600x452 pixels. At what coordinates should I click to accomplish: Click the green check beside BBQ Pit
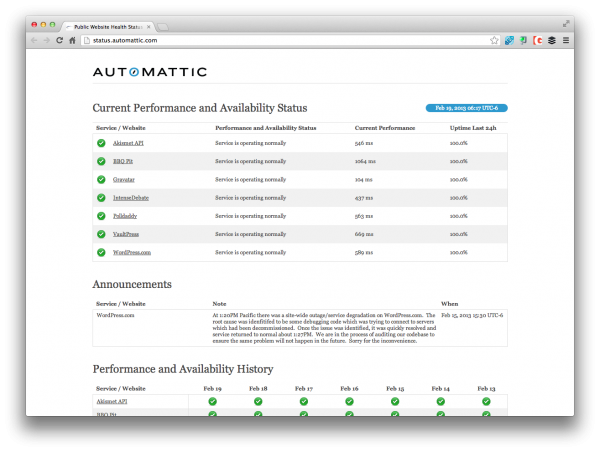click(x=101, y=161)
